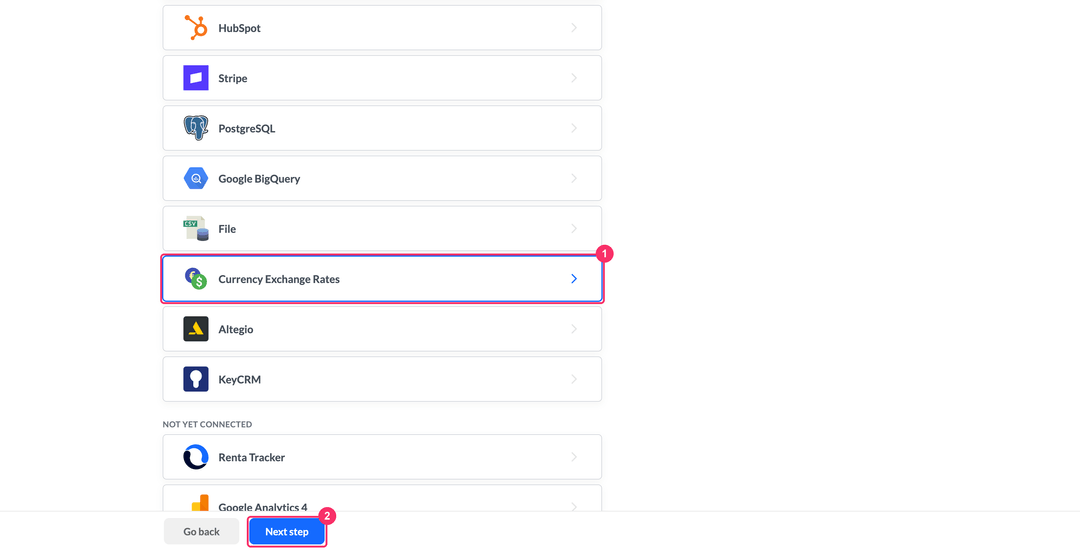The image size is (1080, 551).
Task: Select the Stripe label text
Action: [x=233, y=79]
